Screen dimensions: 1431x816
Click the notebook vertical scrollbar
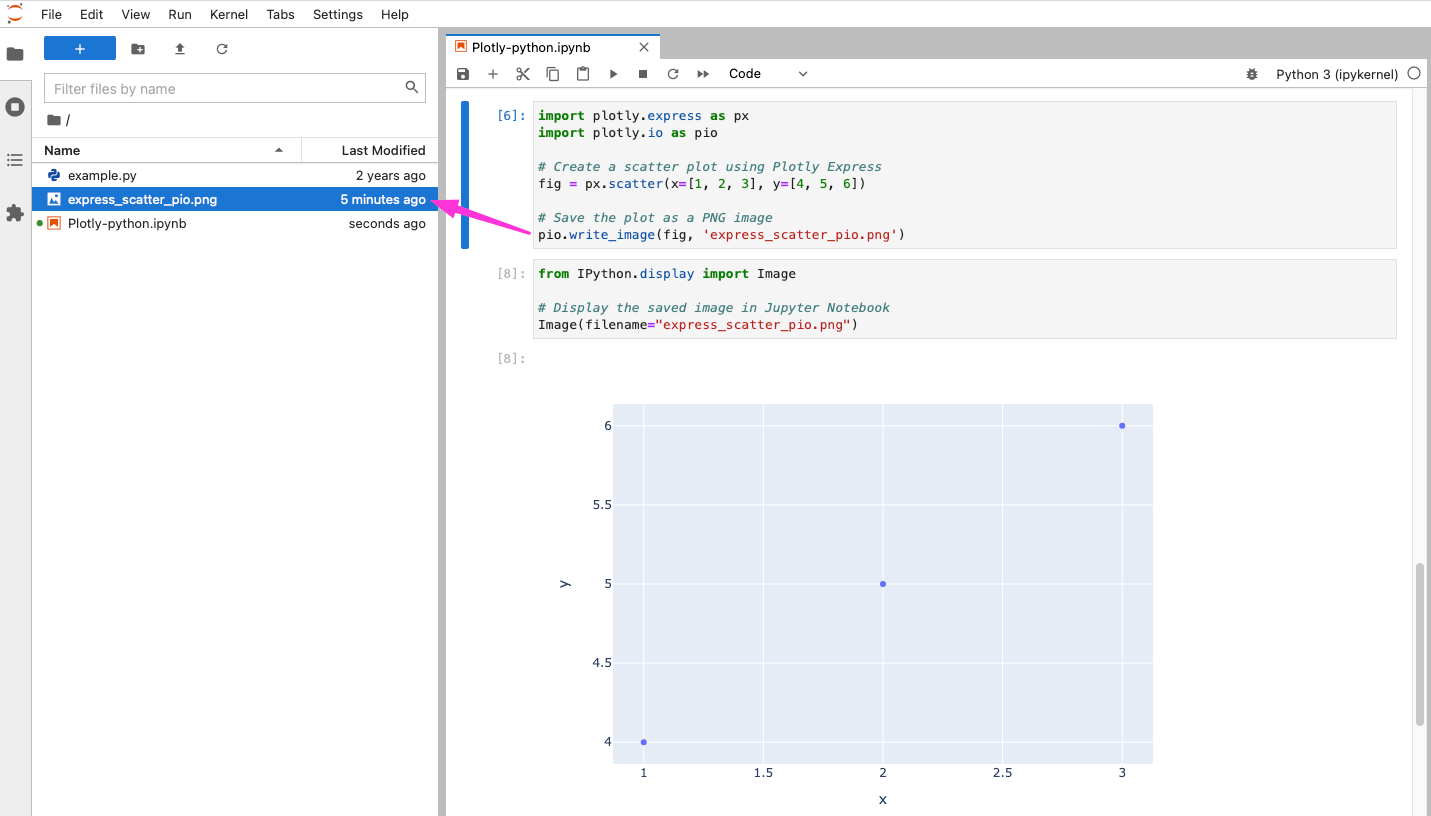click(1420, 644)
